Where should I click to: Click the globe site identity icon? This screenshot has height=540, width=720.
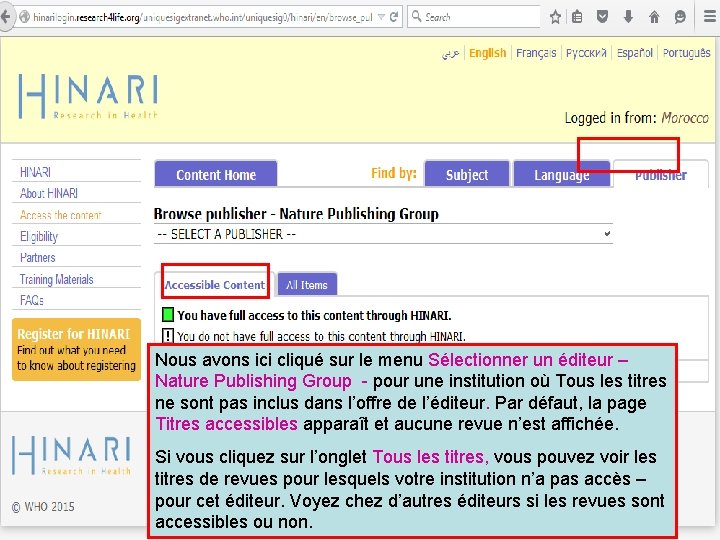point(24,17)
